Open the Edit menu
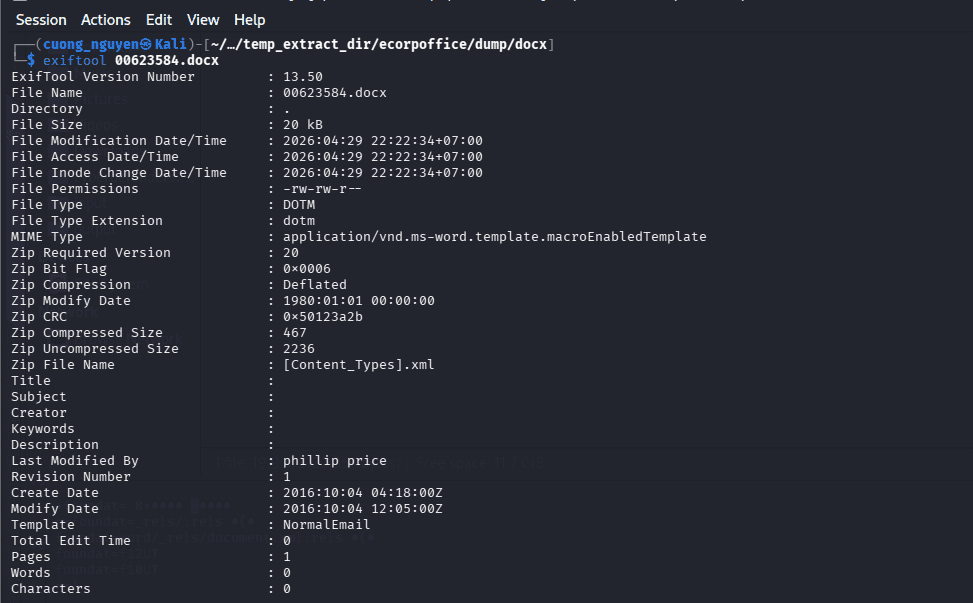 pos(159,20)
